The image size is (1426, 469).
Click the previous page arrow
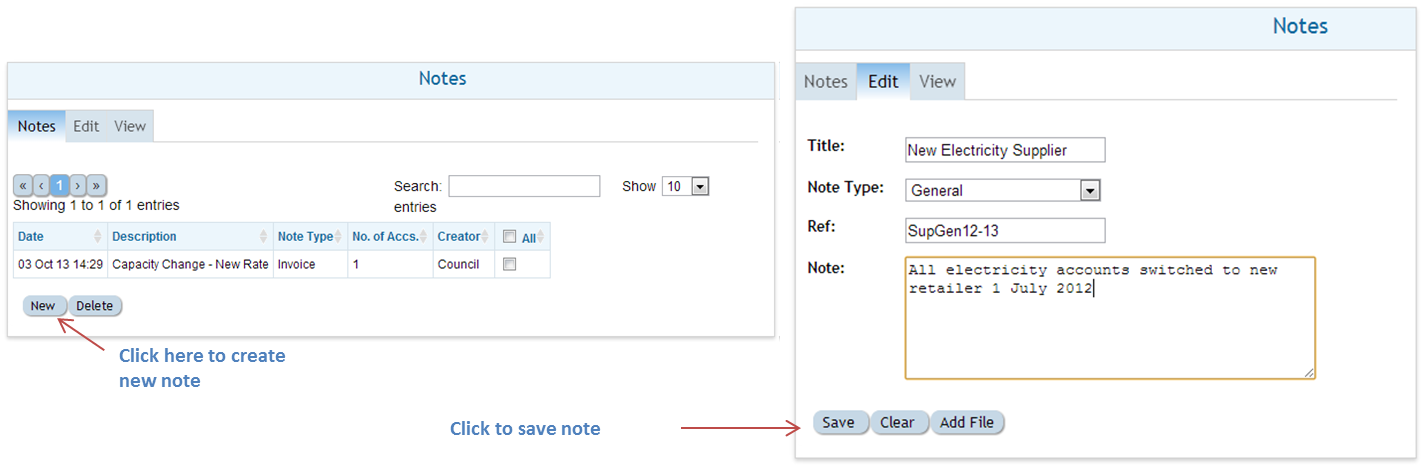pos(41,186)
